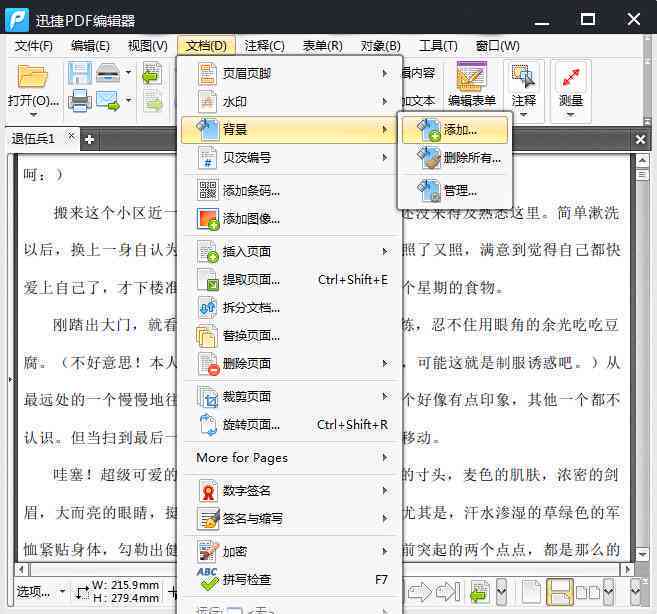Image resolution: width=657 pixels, height=614 pixels.
Task: Select 删除所有... in the background submenu
Action: (x=455, y=158)
